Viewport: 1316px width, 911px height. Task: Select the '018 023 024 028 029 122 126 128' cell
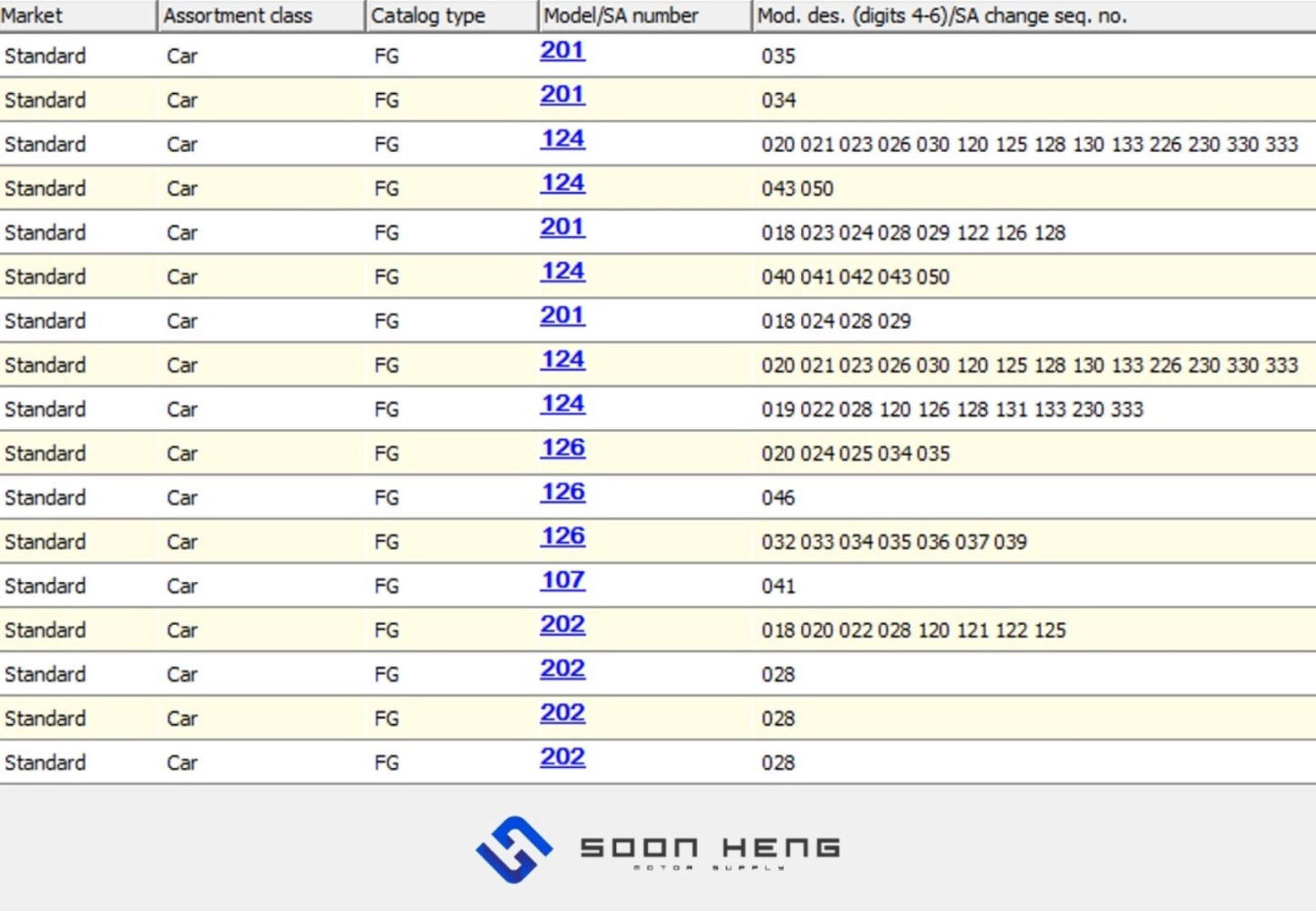pyautogui.click(x=913, y=233)
